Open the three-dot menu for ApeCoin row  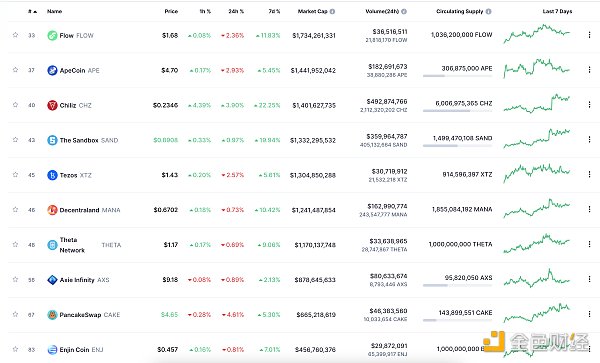589,70
